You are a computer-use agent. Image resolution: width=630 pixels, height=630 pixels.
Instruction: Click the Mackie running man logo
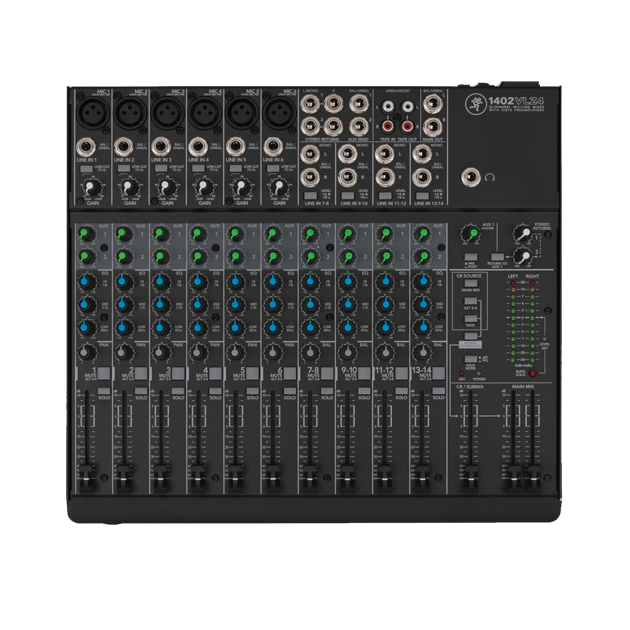[476, 104]
